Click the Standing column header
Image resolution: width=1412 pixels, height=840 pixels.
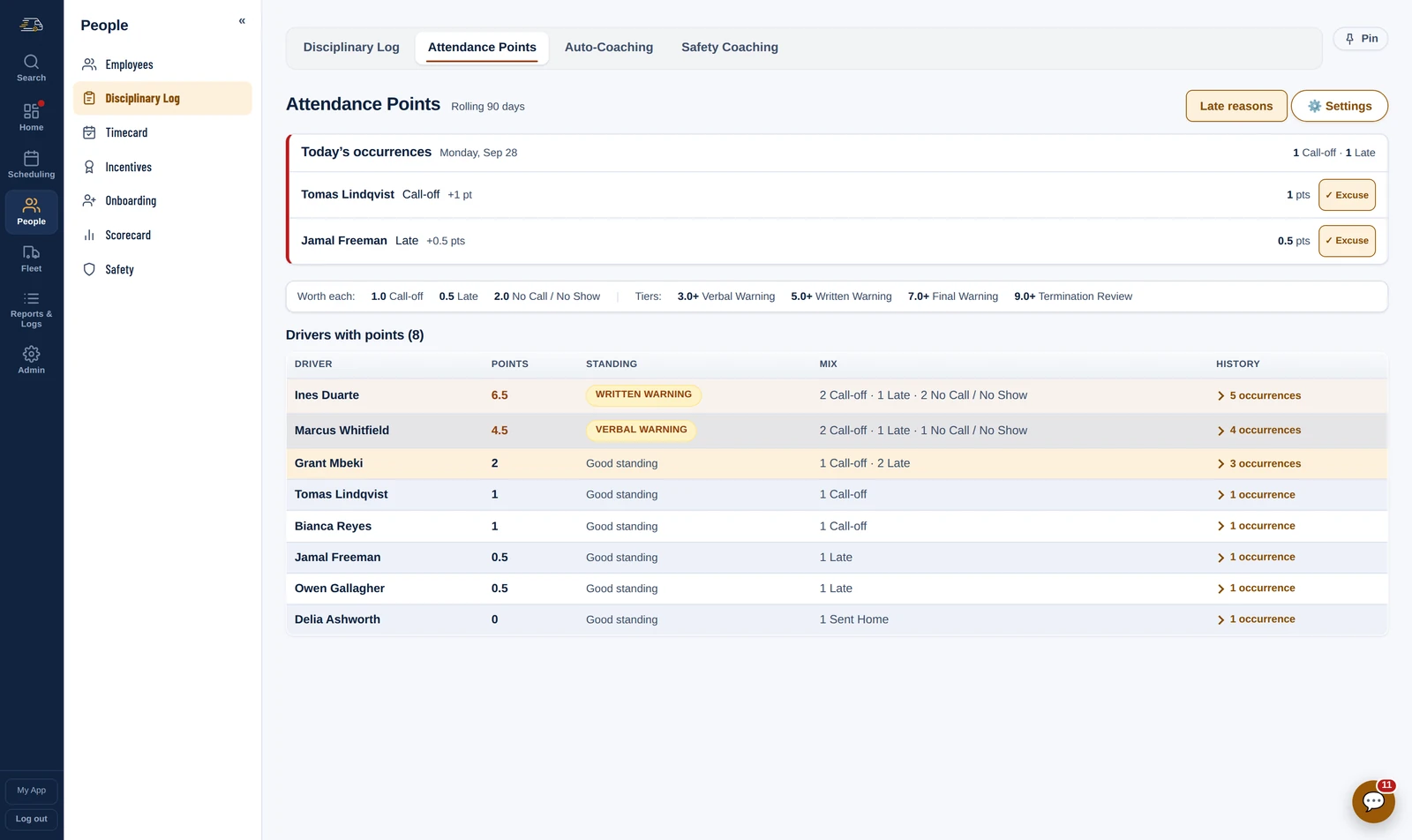612,364
